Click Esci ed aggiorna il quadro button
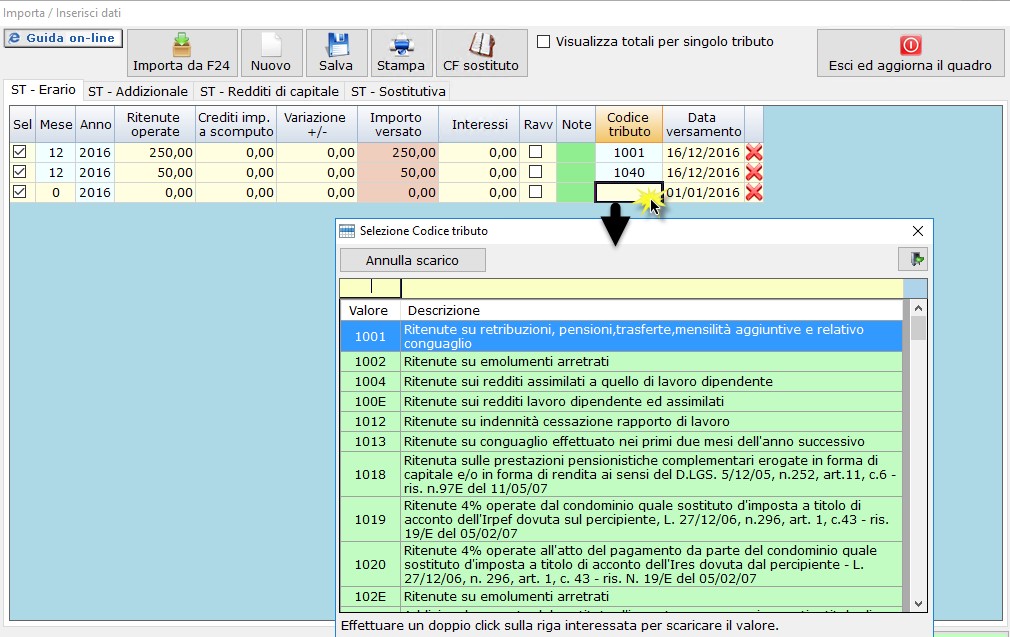The image size is (1010, 637). tap(909, 53)
